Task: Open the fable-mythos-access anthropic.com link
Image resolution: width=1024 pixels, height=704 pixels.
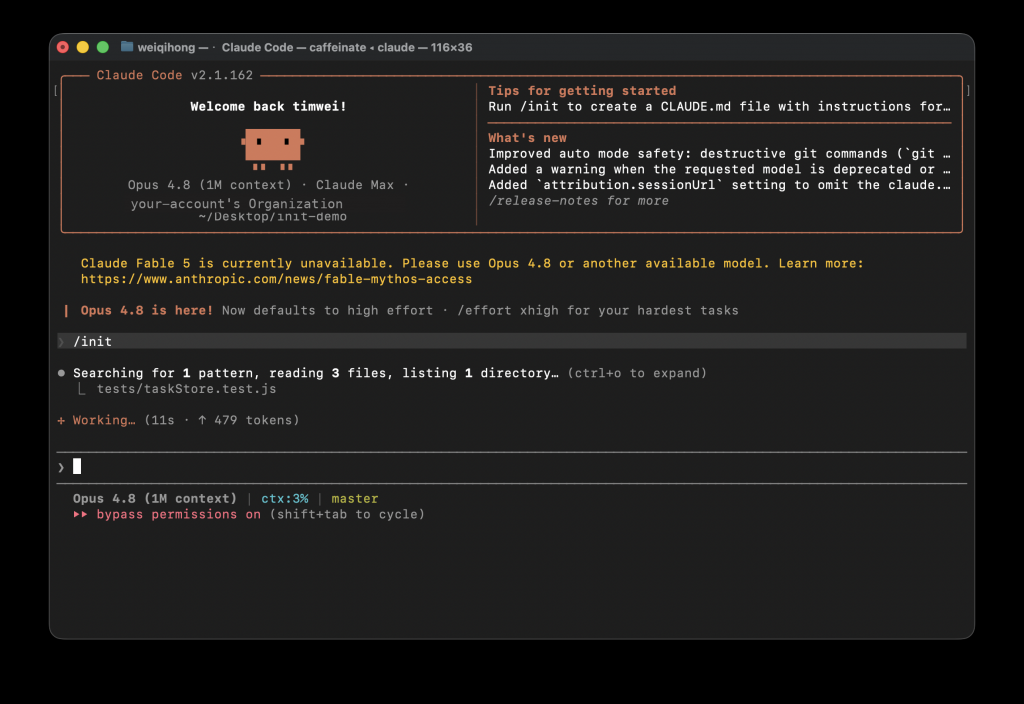Action: [276, 279]
